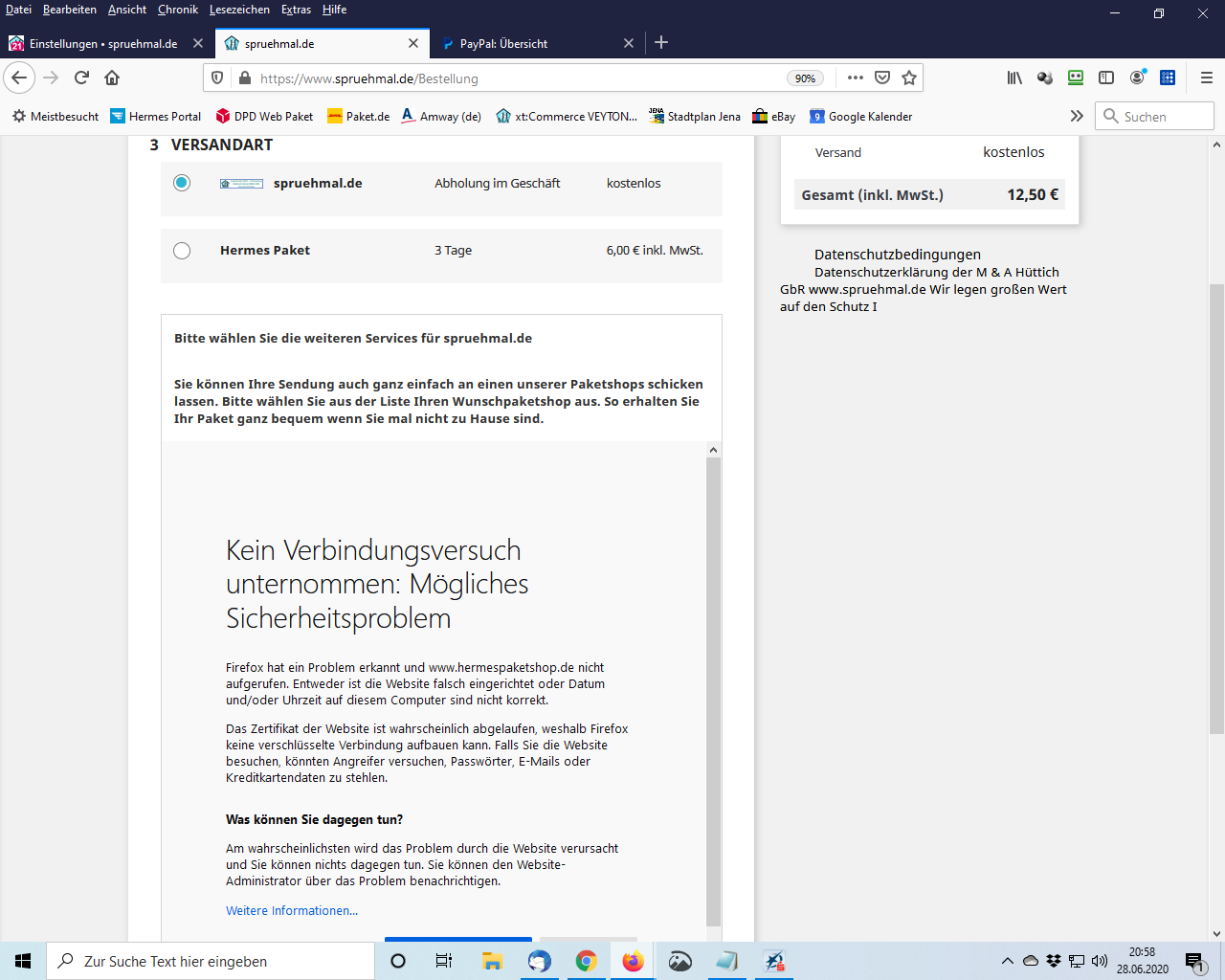Open DPD Web Paket bookmark

pos(265,117)
